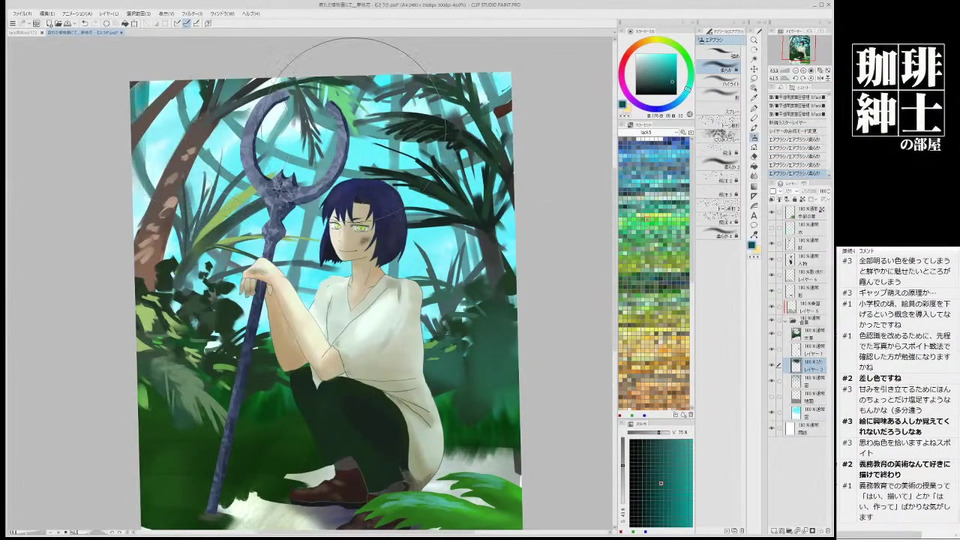The height and width of the screenshot is (540, 960).
Task: Open the 編集 menu
Action: point(47,13)
